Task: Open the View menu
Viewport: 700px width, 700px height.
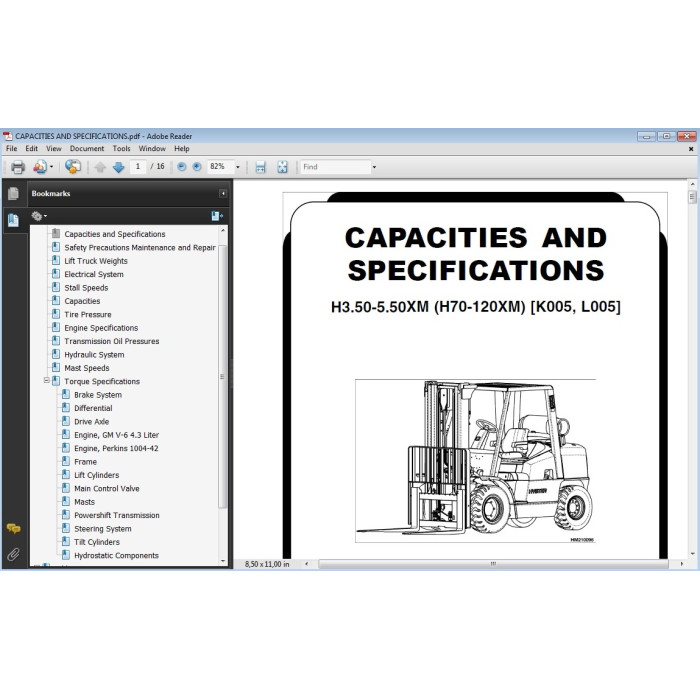Action: pos(54,149)
